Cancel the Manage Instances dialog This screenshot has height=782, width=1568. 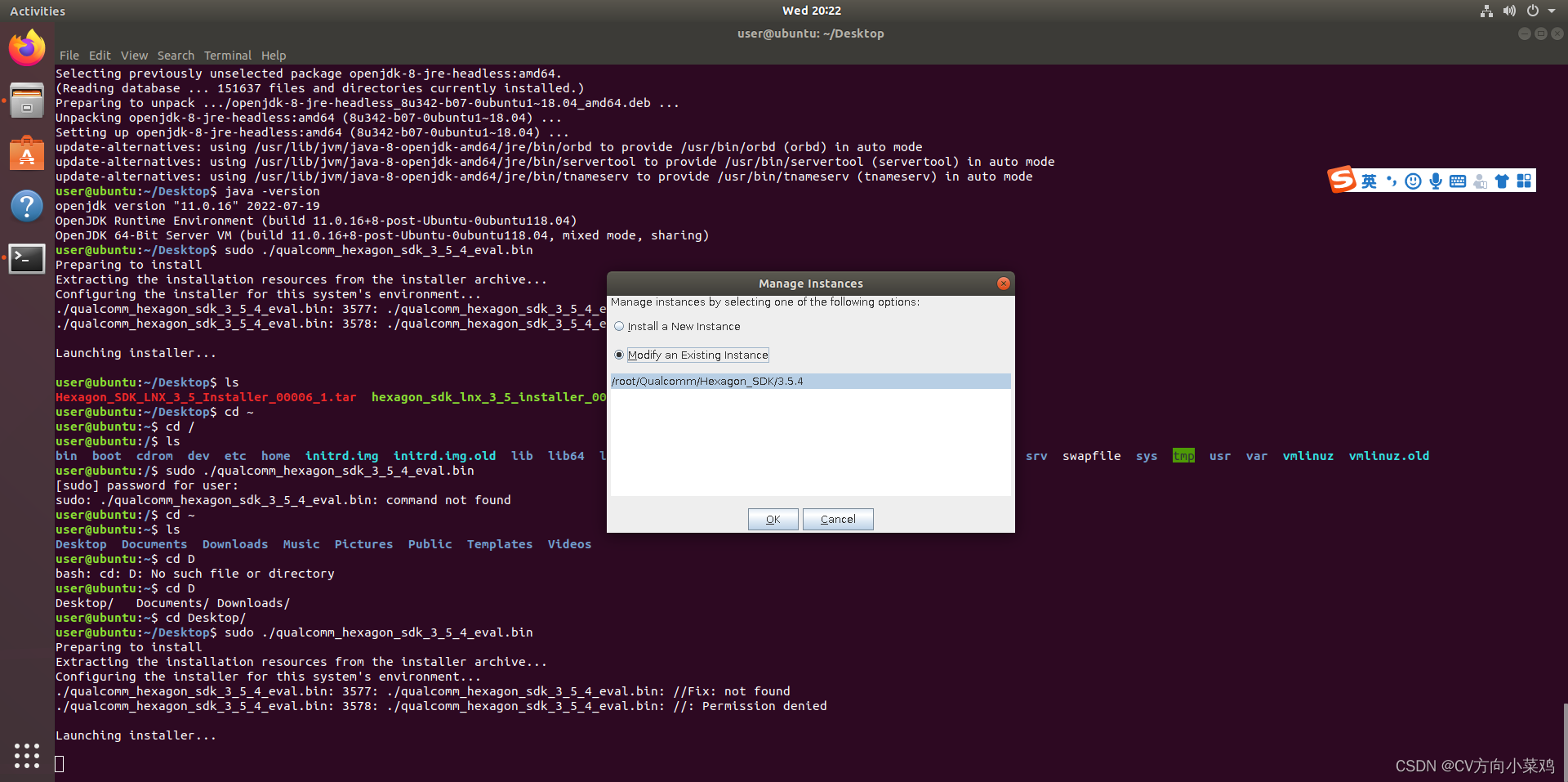coord(837,519)
